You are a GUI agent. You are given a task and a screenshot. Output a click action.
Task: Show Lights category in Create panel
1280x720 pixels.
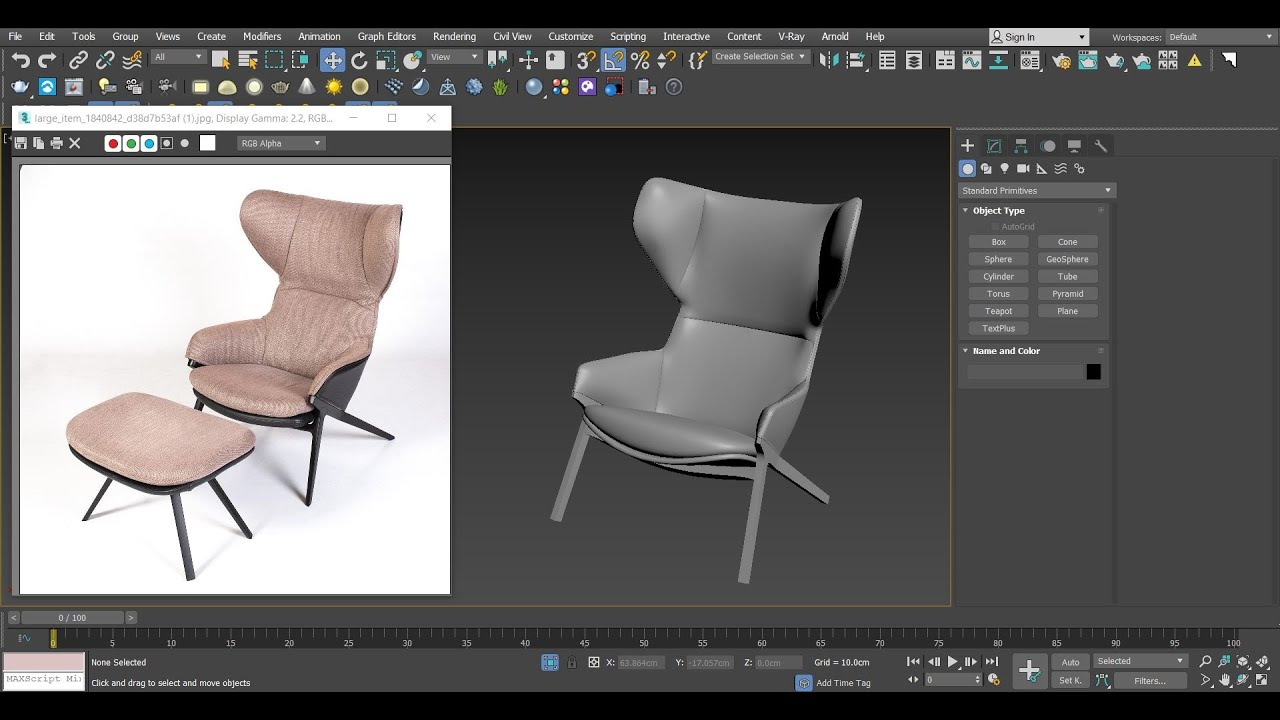(x=1004, y=169)
